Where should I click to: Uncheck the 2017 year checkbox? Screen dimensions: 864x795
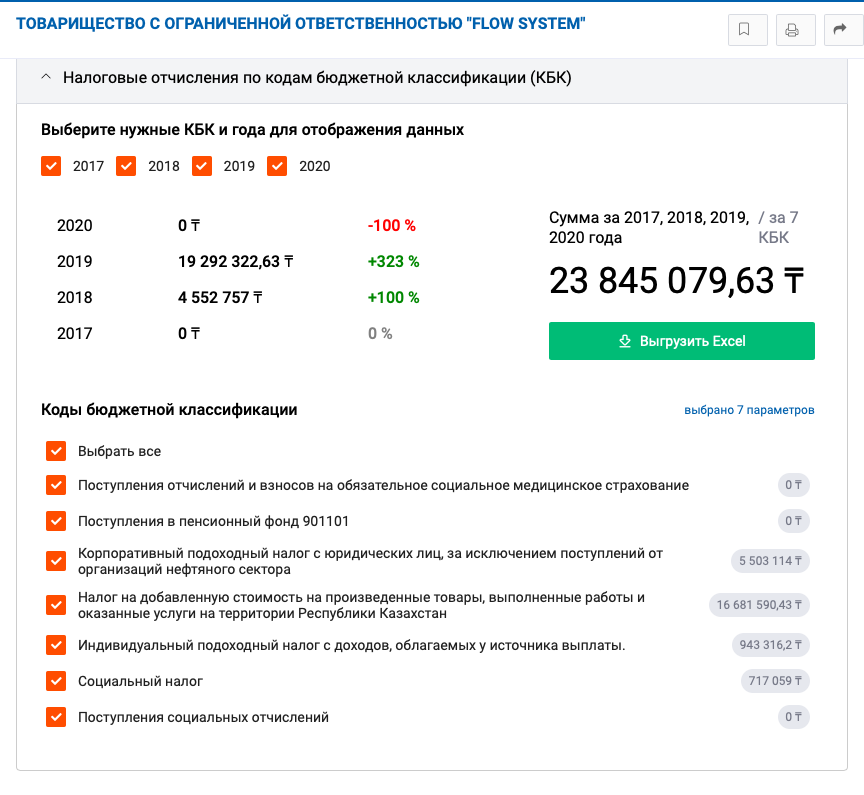[51, 166]
